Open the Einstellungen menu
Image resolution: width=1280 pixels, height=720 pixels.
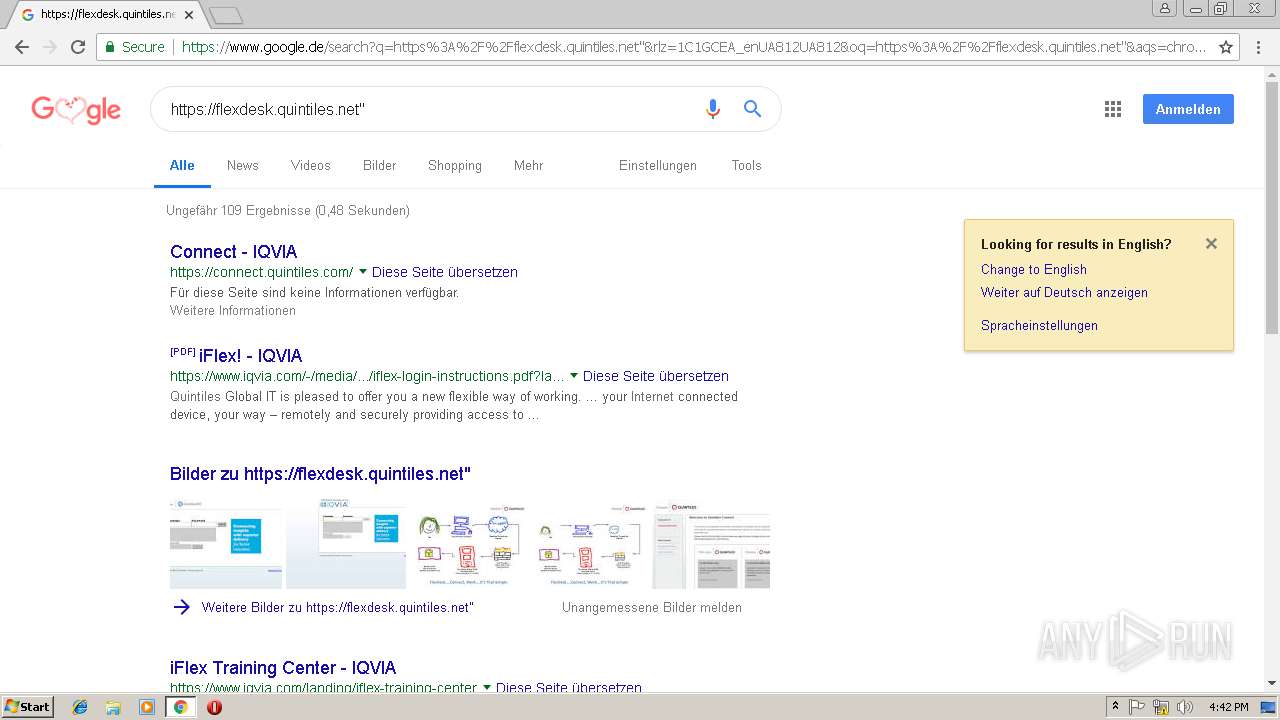(658, 165)
